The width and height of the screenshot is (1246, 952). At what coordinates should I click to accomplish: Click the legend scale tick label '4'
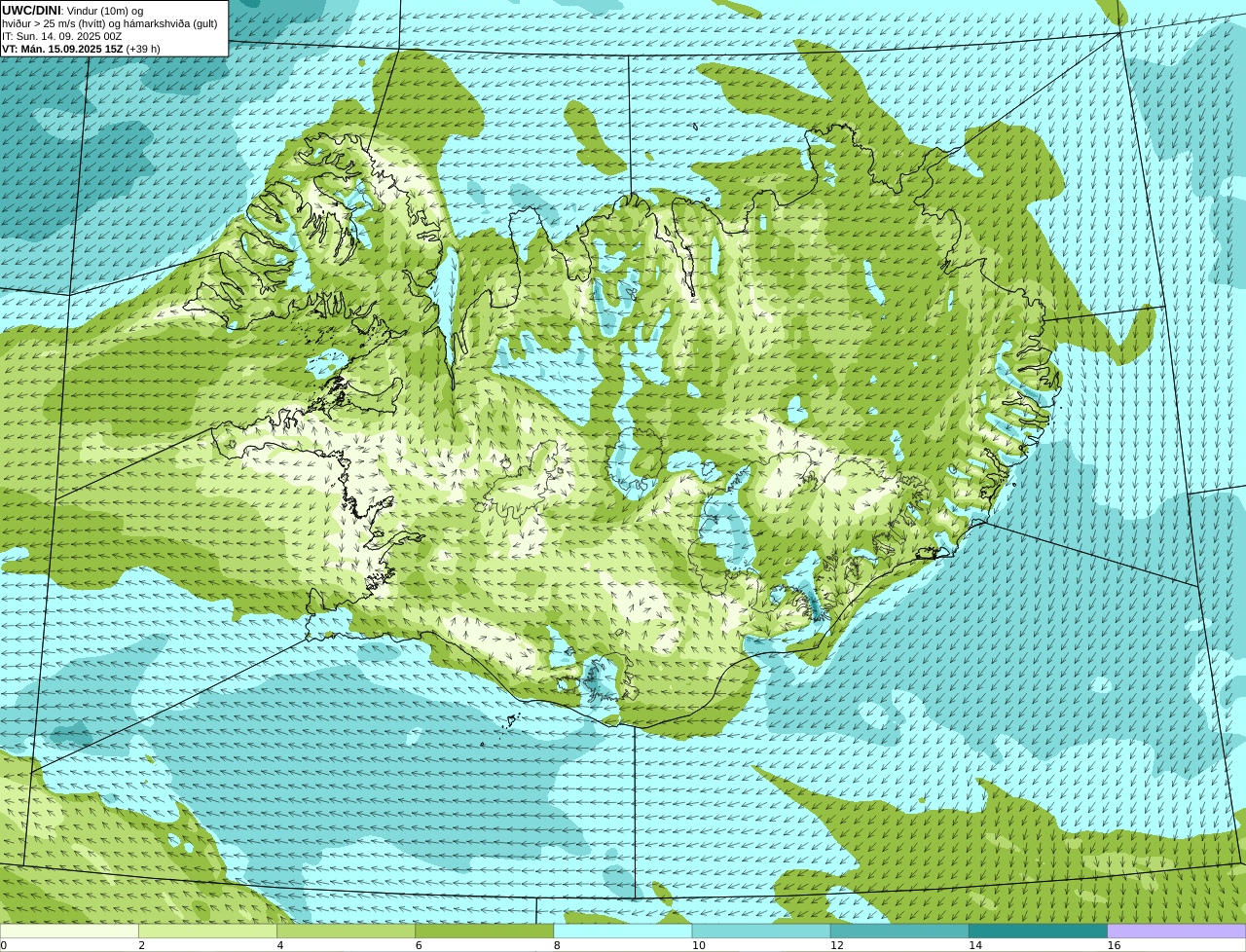280,945
